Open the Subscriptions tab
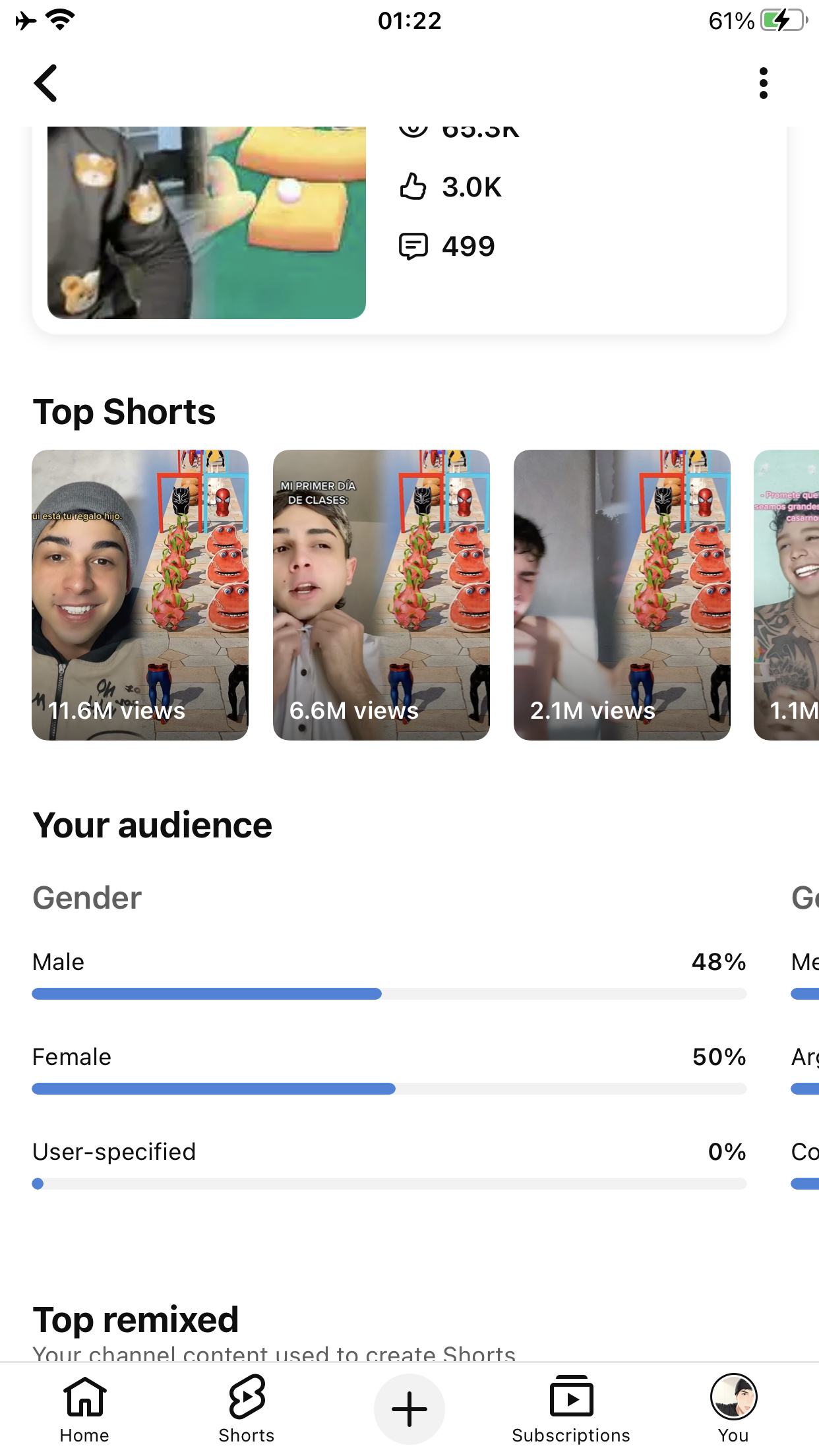This screenshot has width=819, height=1456. coord(571,1409)
